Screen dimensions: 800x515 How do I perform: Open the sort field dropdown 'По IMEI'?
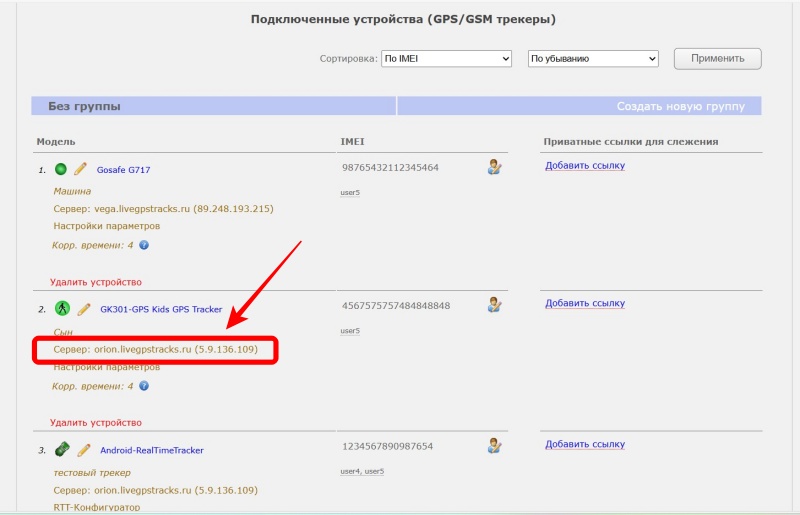coord(446,59)
